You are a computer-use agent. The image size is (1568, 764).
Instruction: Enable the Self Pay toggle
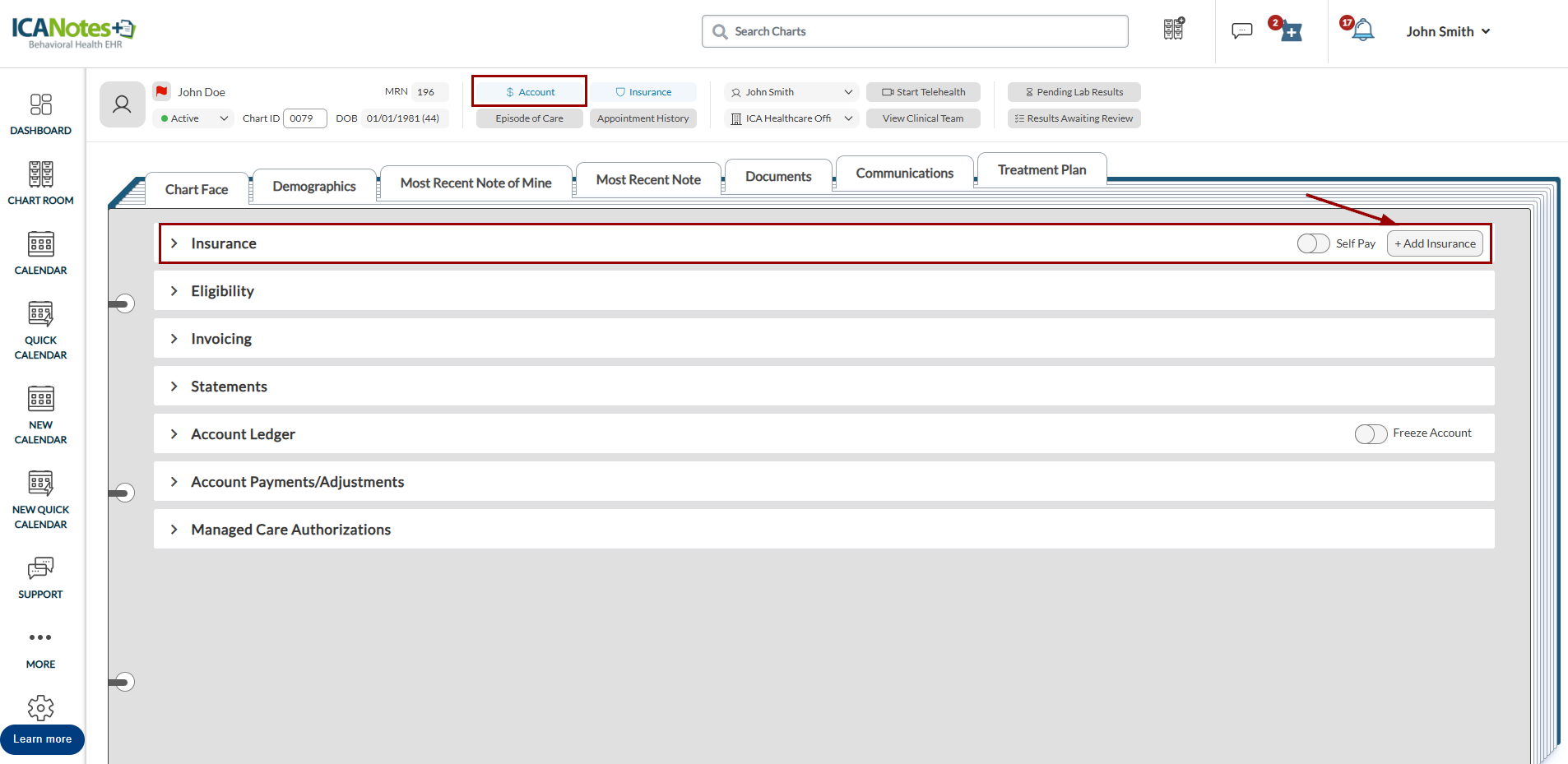tap(1313, 243)
